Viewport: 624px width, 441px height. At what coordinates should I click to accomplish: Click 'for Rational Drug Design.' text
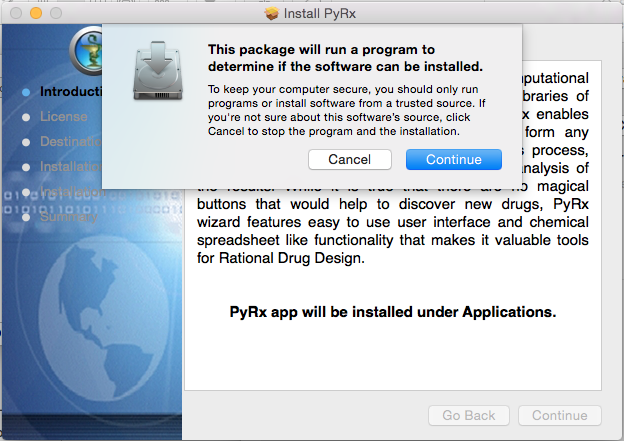[281, 258]
